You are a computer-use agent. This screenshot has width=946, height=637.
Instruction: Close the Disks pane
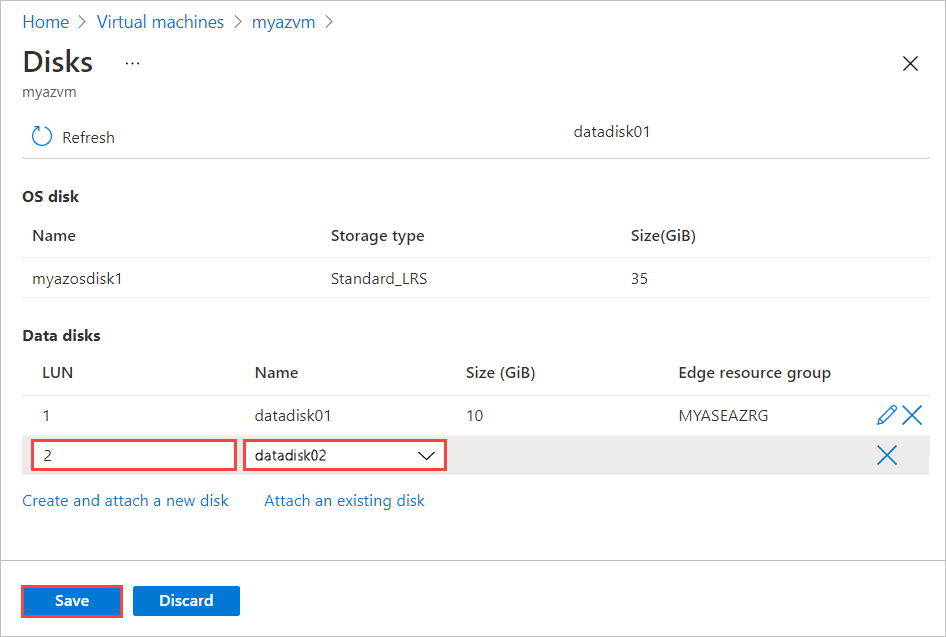point(910,63)
